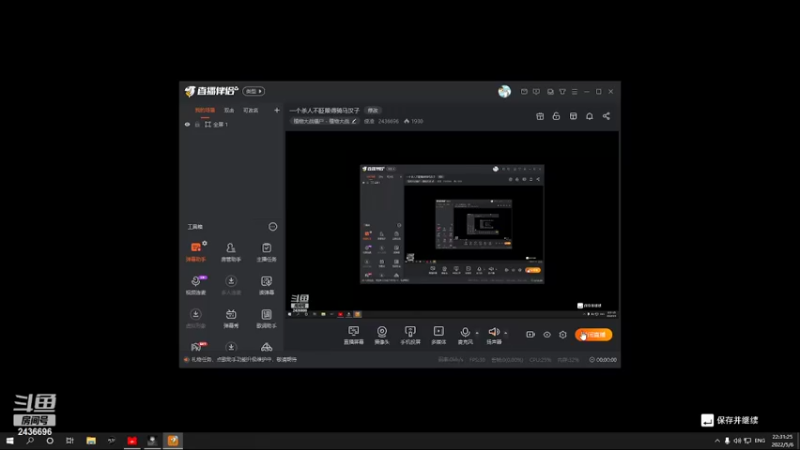Click the FPS:30 status readout

coord(477,360)
